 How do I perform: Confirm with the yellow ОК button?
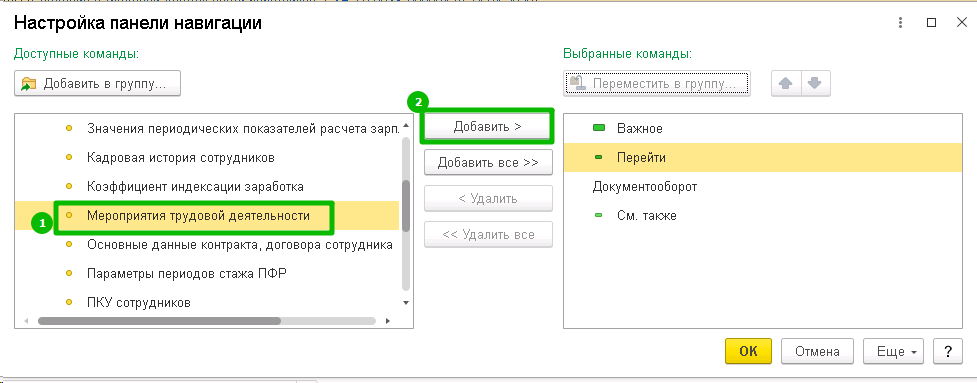[x=748, y=351]
